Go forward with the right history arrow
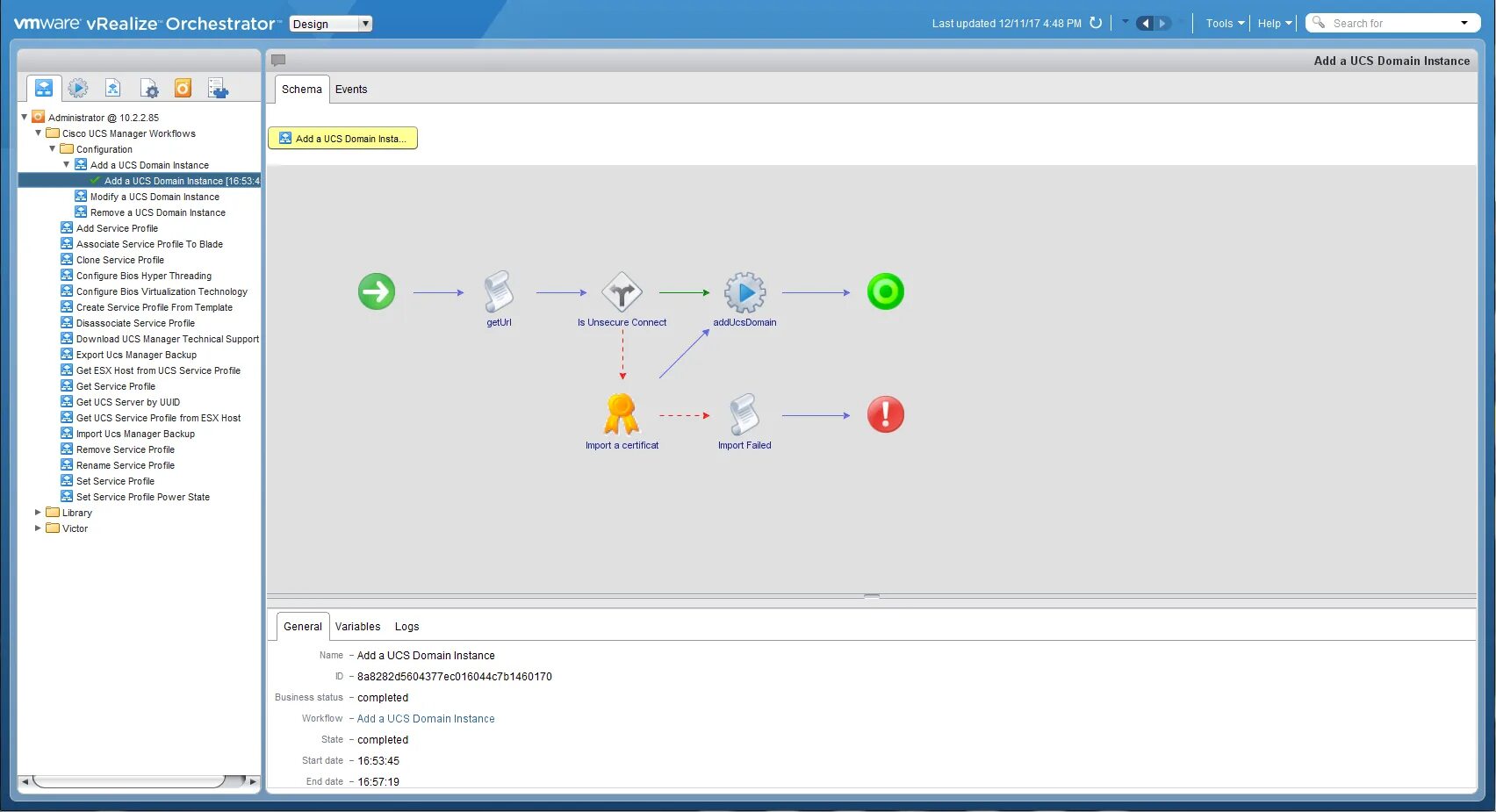The height and width of the screenshot is (812, 1496). click(1162, 24)
